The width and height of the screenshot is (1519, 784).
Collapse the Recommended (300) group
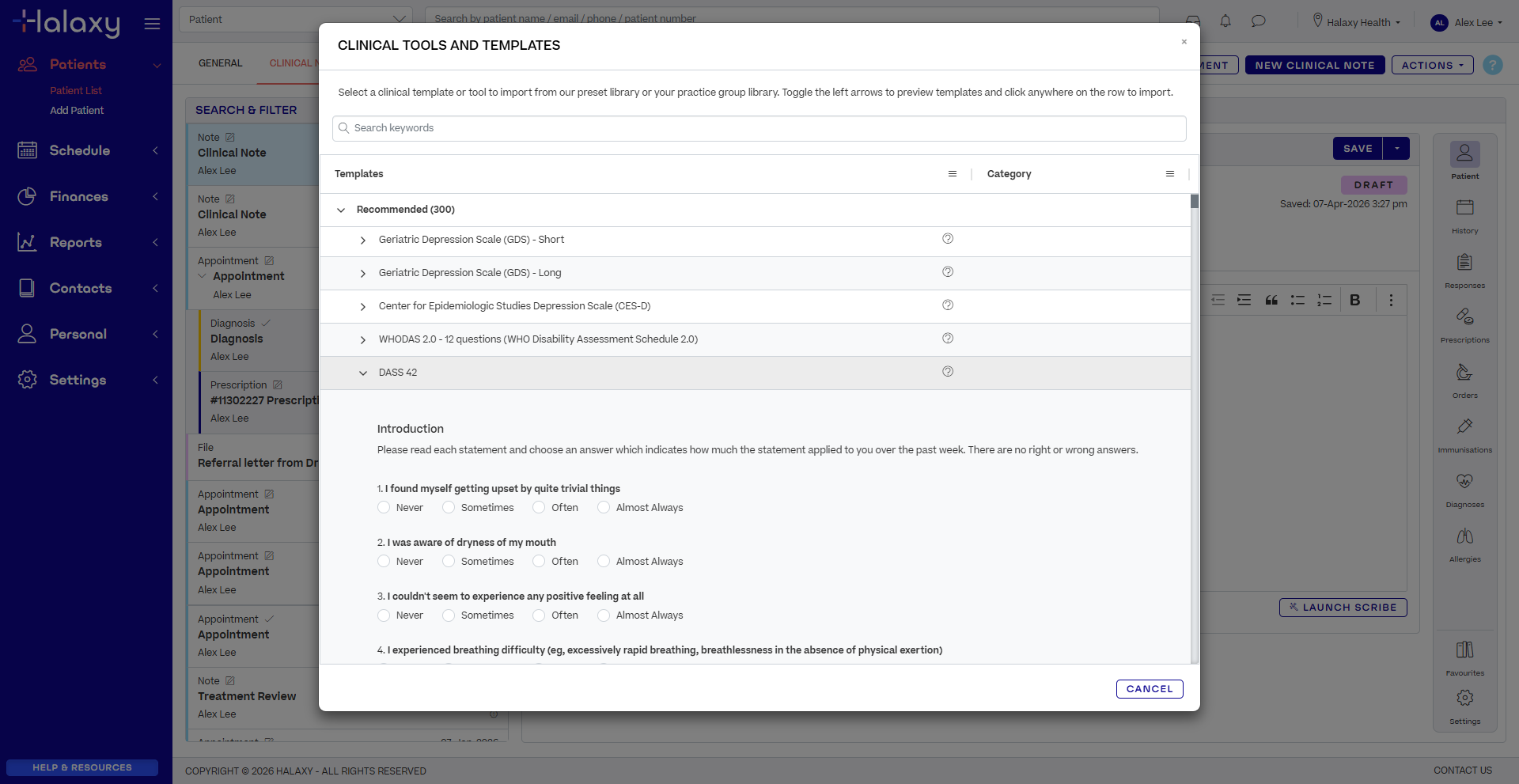pyautogui.click(x=341, y=210)
